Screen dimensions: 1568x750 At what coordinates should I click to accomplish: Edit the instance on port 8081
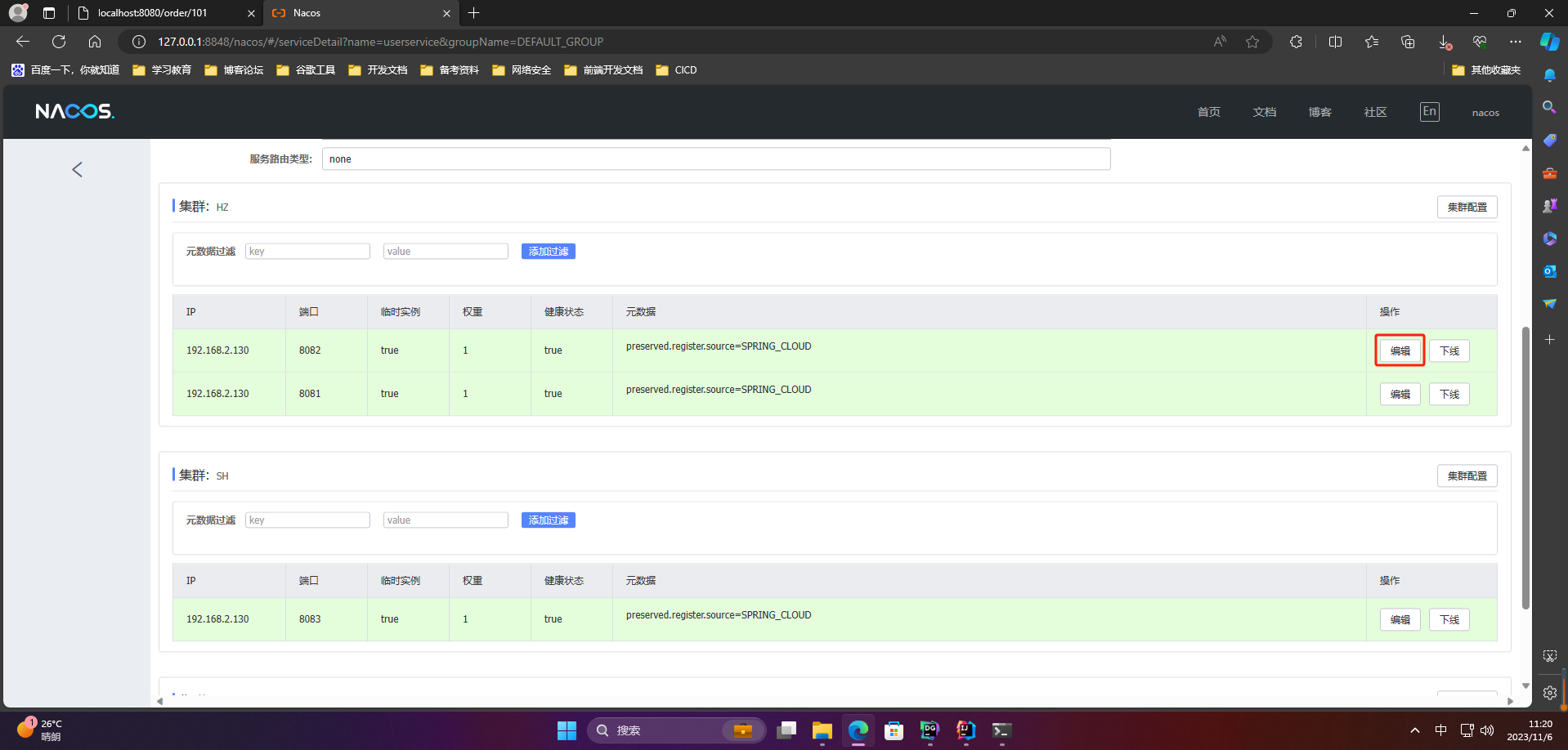[1400, 395]
